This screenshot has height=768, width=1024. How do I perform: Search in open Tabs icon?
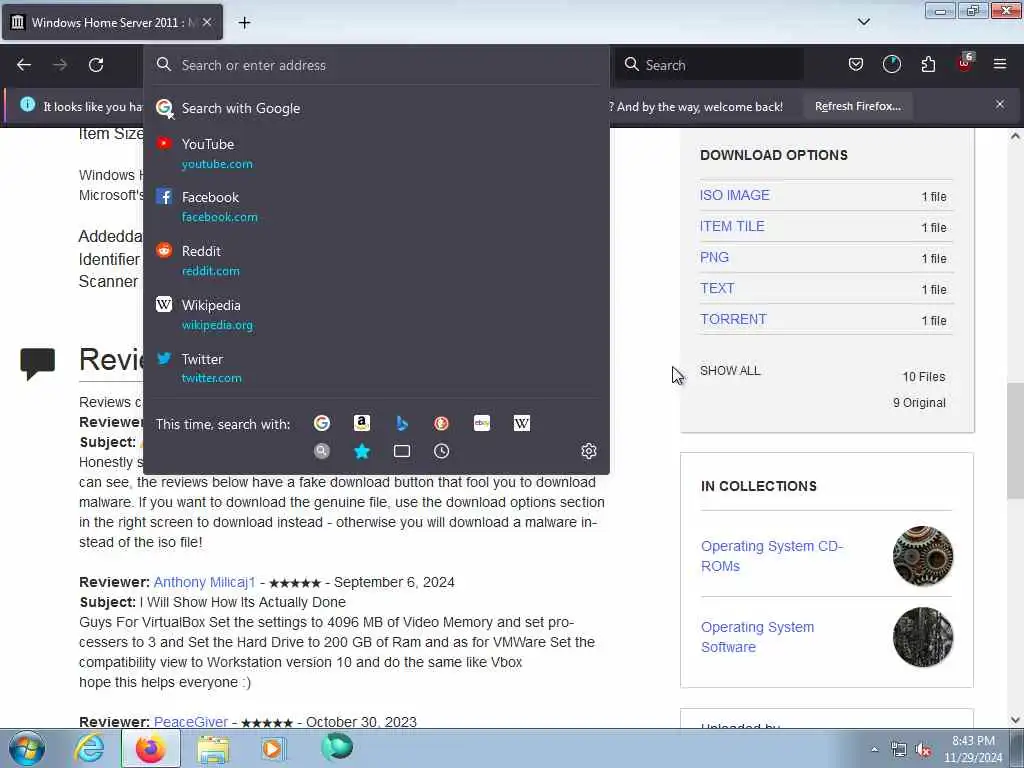tap(402, 451)
